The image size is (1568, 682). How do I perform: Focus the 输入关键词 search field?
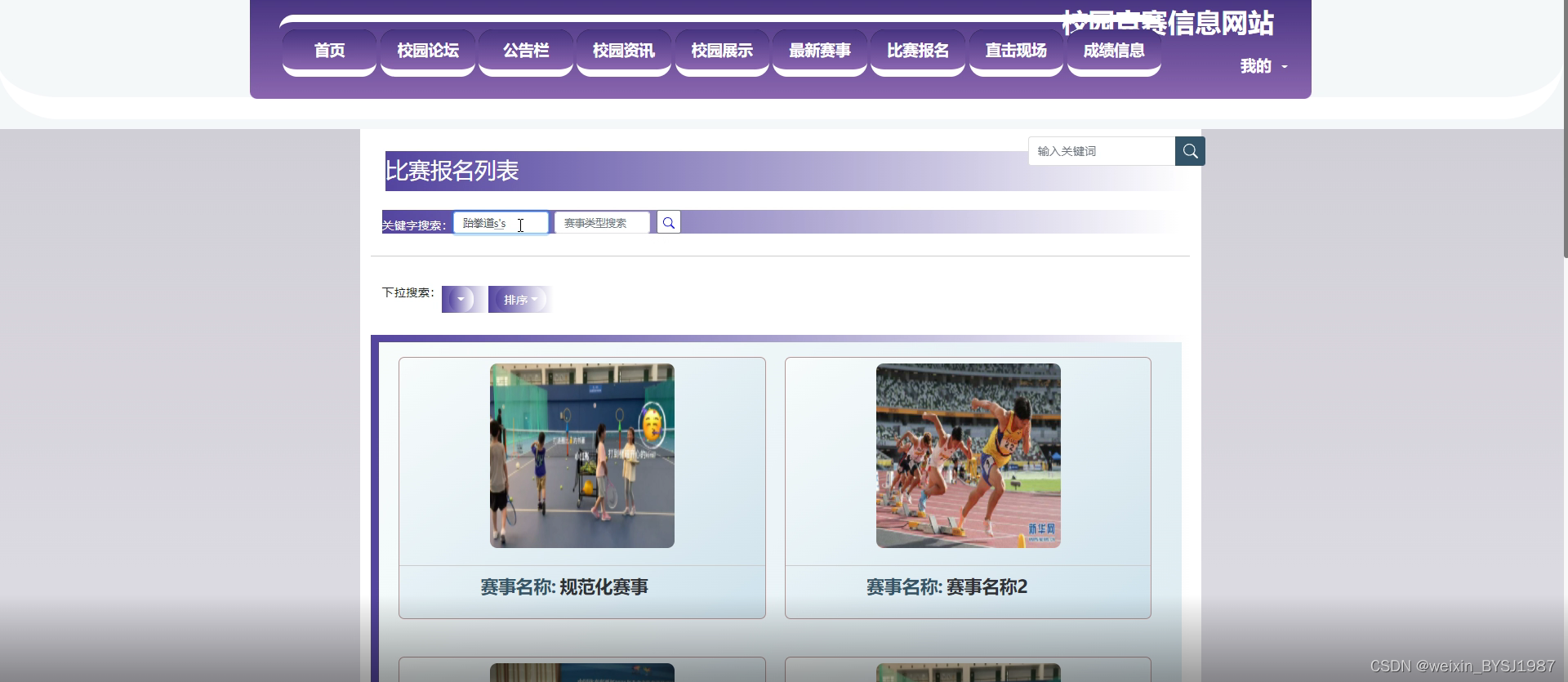tap(1102, 151)
